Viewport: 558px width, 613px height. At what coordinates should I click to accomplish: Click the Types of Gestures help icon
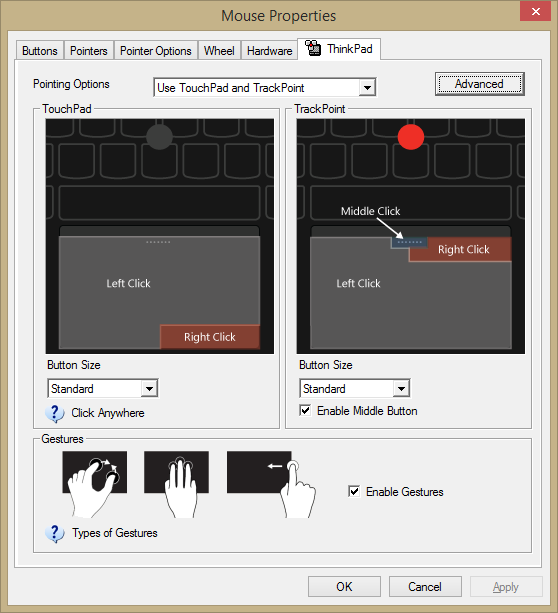click(55, 533)
